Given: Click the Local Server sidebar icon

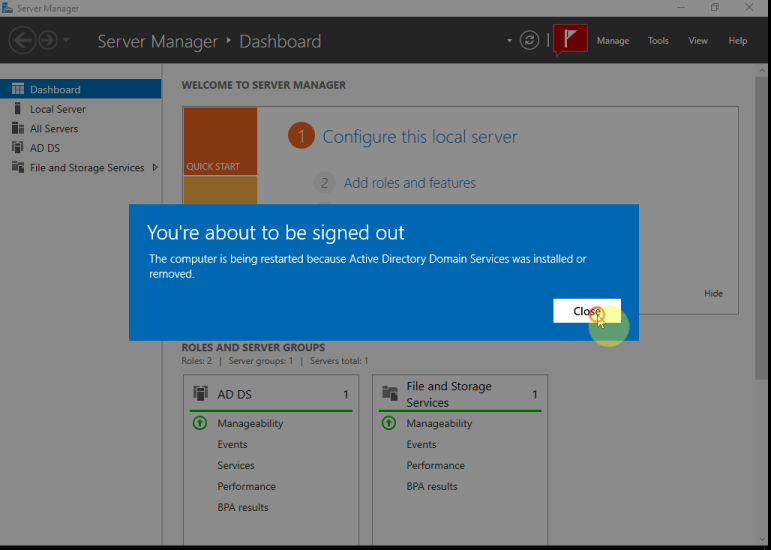Looking at the screenshot, I should coord(18,108).
